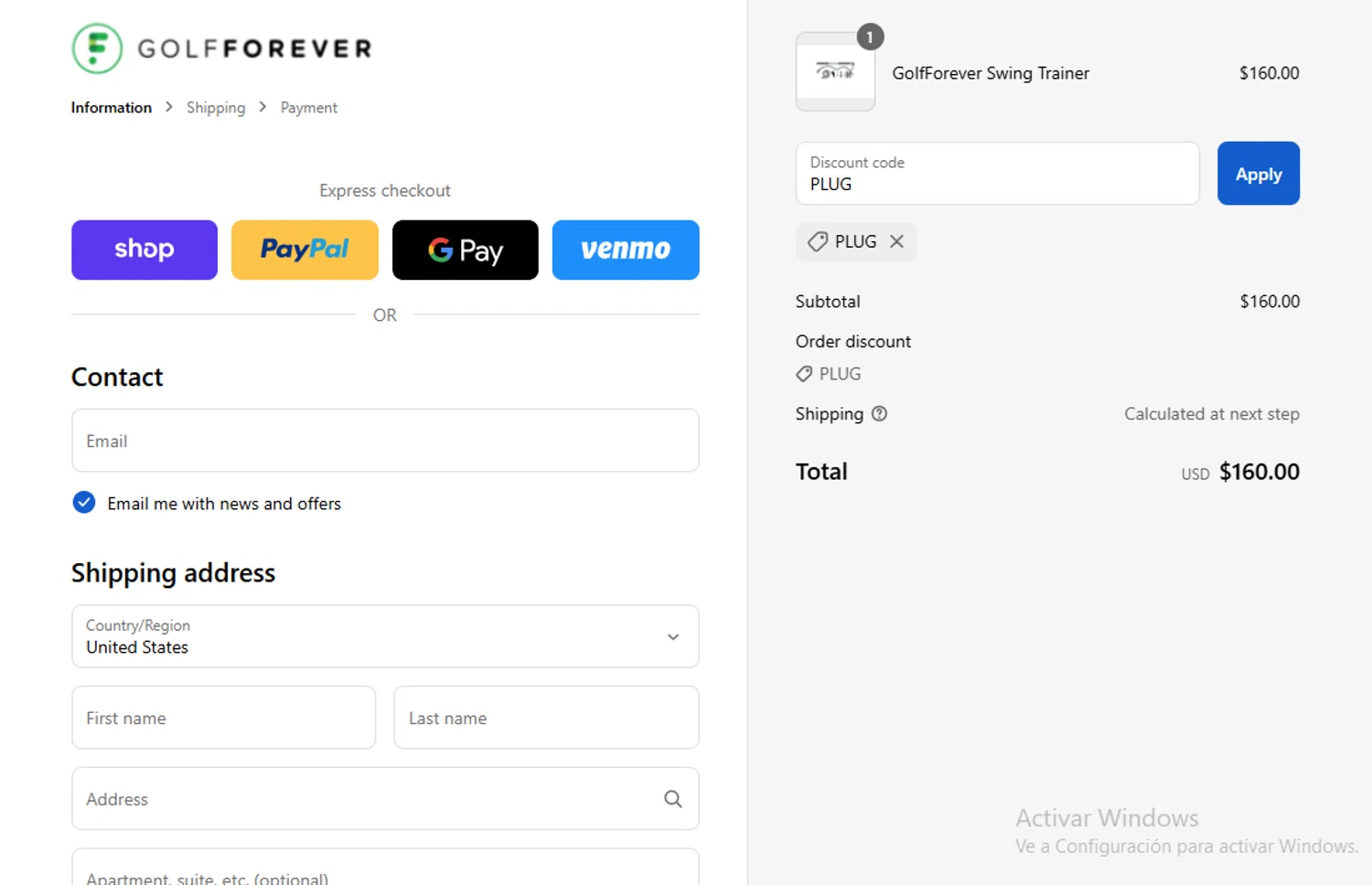Select the Address input field
Viewport: 1372px width, 885px height.
[385, 799]
